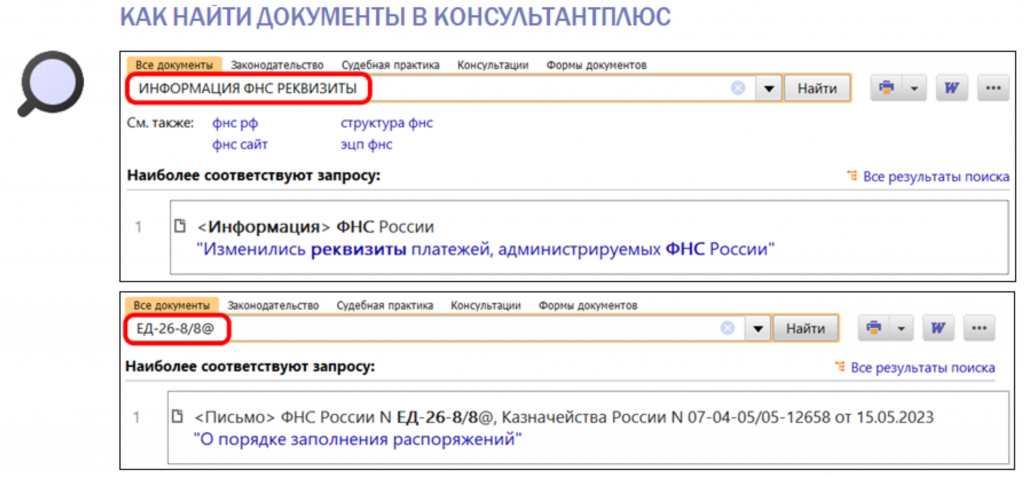Export to Word from the upper panel
The height and width of the screenshot is (477, 1024).
pos(951,88)
